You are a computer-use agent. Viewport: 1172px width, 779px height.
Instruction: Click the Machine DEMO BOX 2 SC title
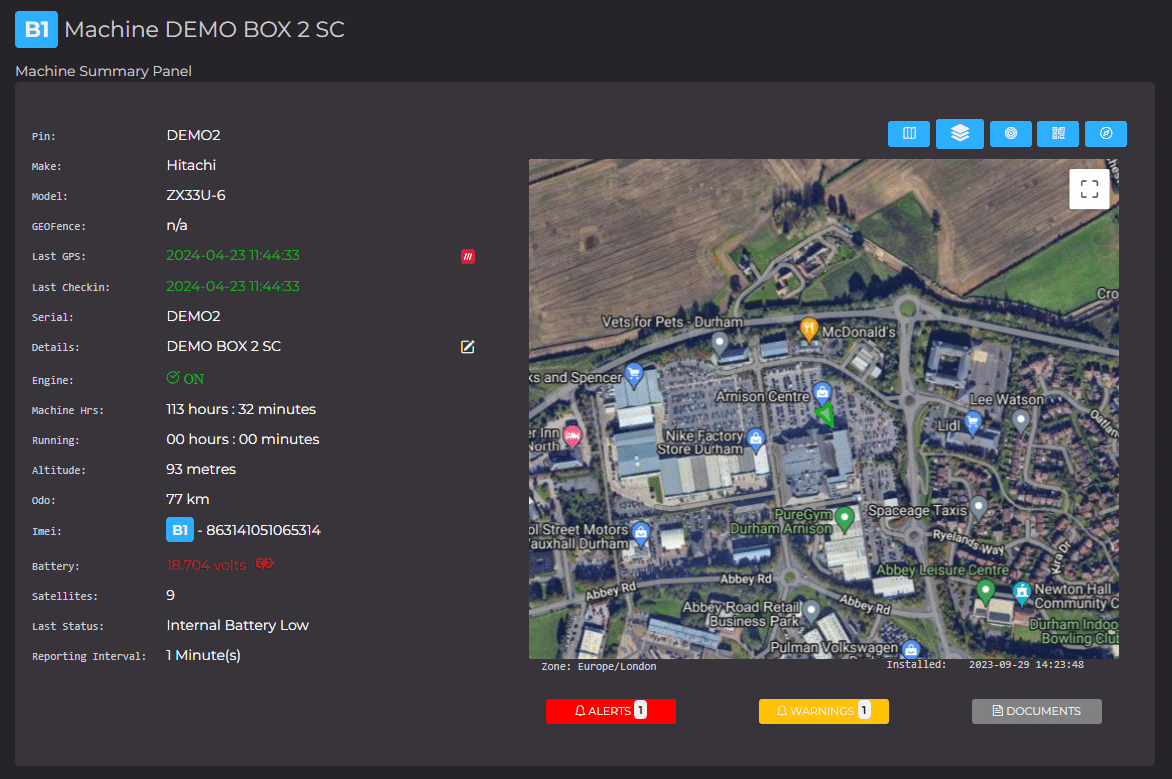205,30
